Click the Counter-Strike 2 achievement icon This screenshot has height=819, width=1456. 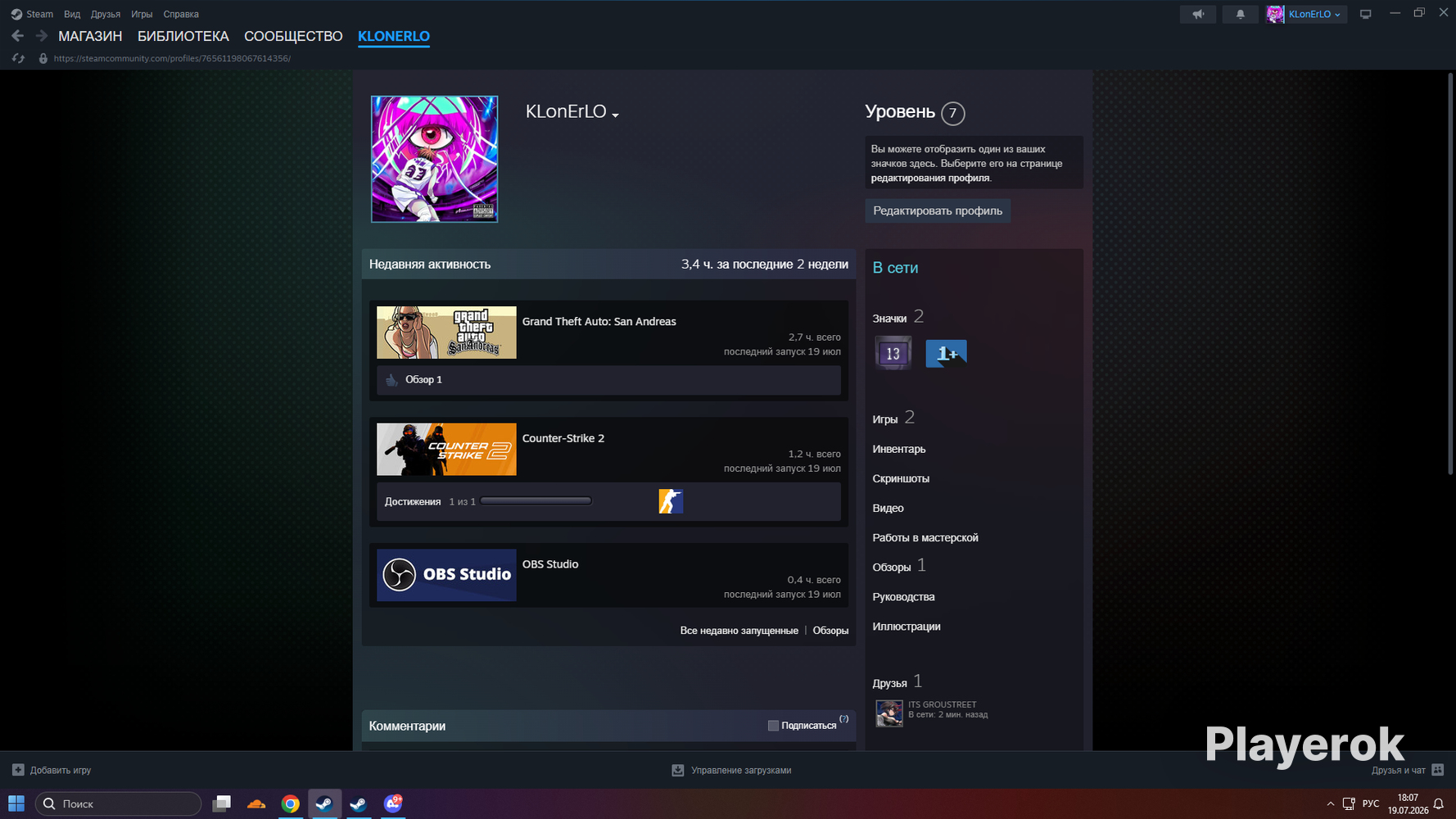point(671,501)
